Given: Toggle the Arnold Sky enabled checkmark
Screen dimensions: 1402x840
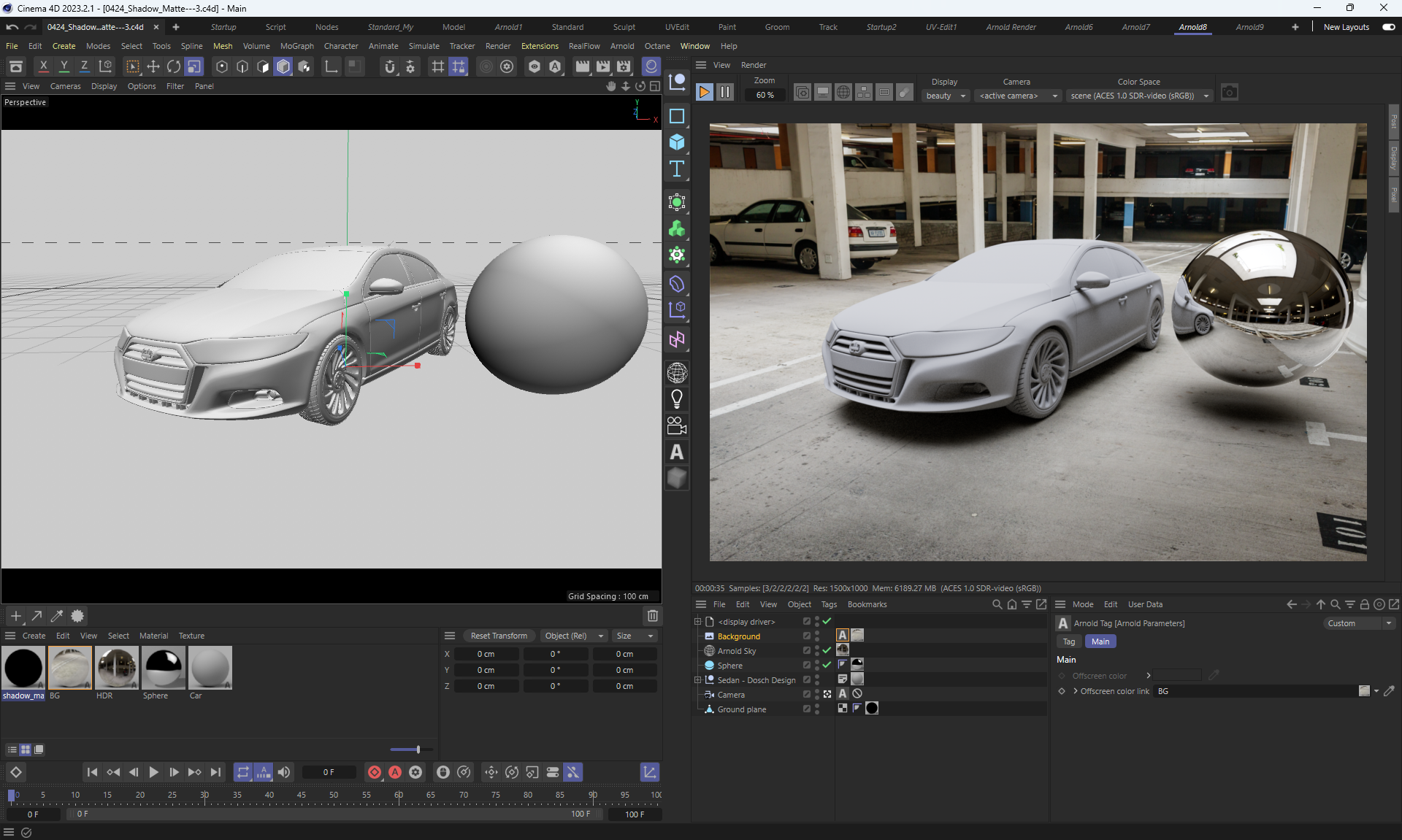Looking at the screenshot, I should tap(827, 650).
